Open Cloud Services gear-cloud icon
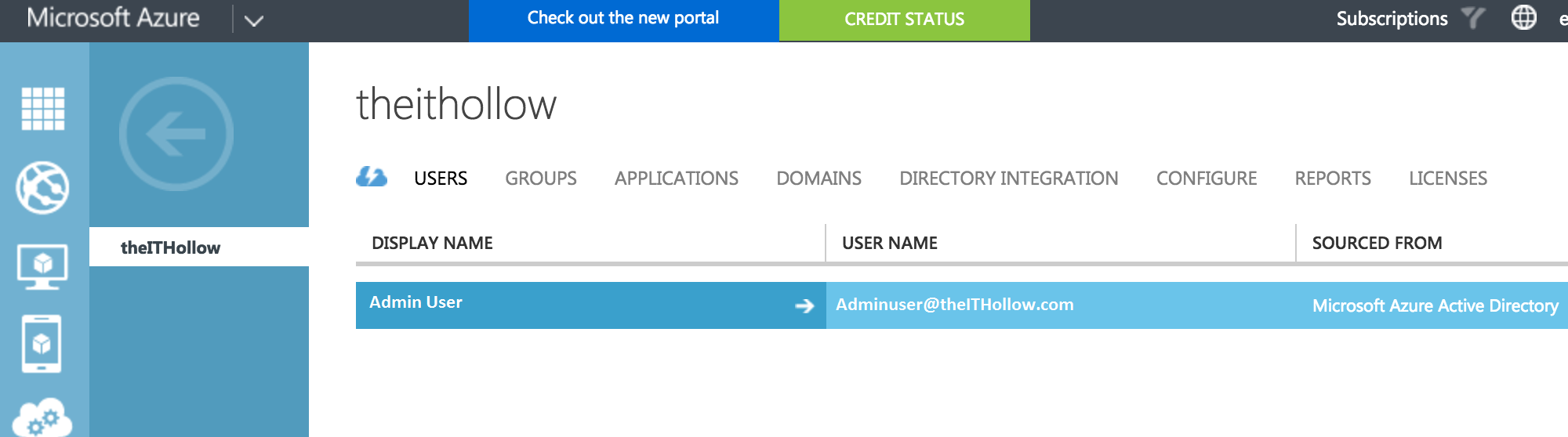The height and width of the screenshot is (437, 1568). [x=43, y=418]
